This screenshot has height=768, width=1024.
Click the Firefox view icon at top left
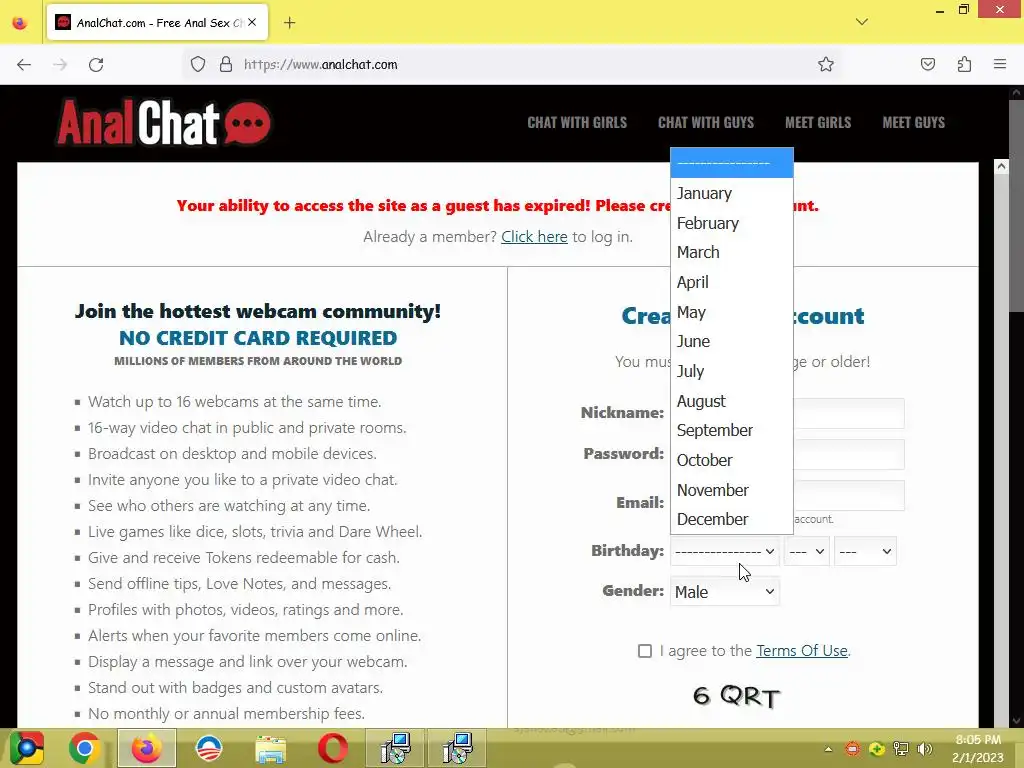(x=20, y=23)
